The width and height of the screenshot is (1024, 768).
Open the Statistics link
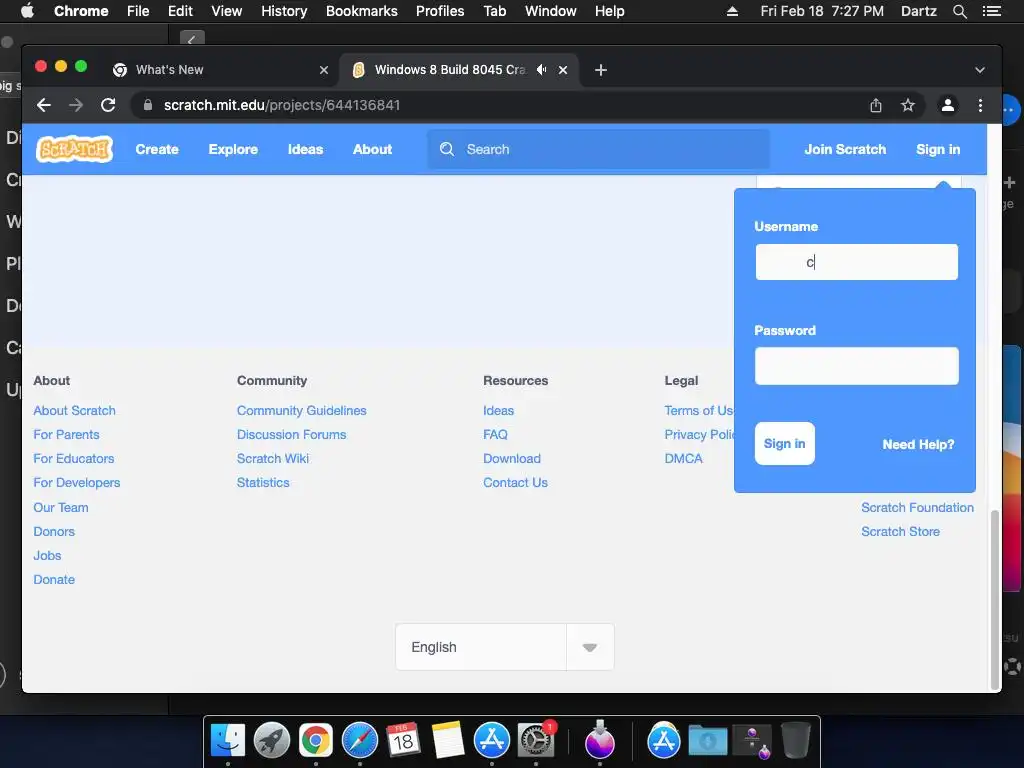pos(263,483)
